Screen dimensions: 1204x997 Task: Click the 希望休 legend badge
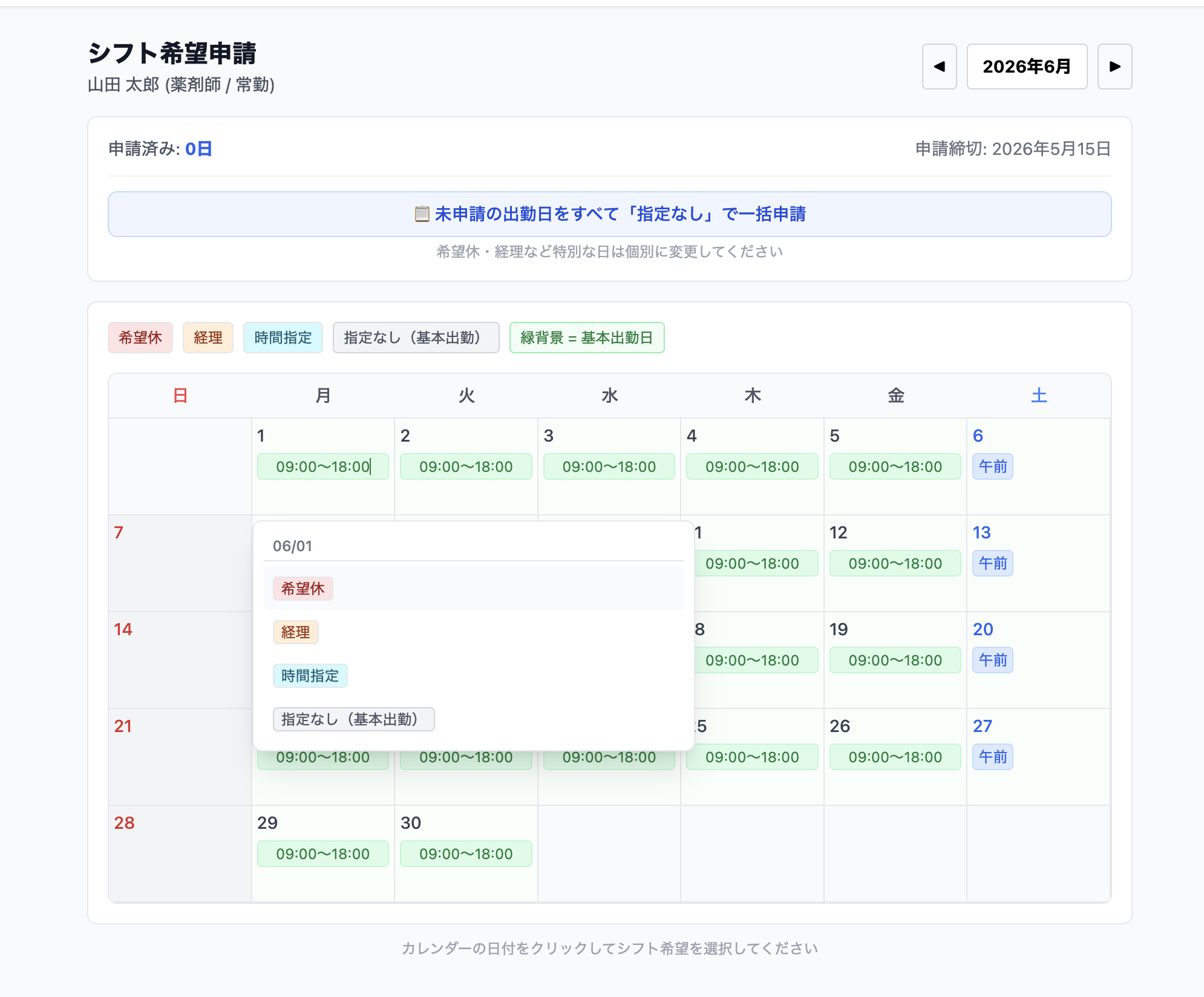[x=140, y=338]
